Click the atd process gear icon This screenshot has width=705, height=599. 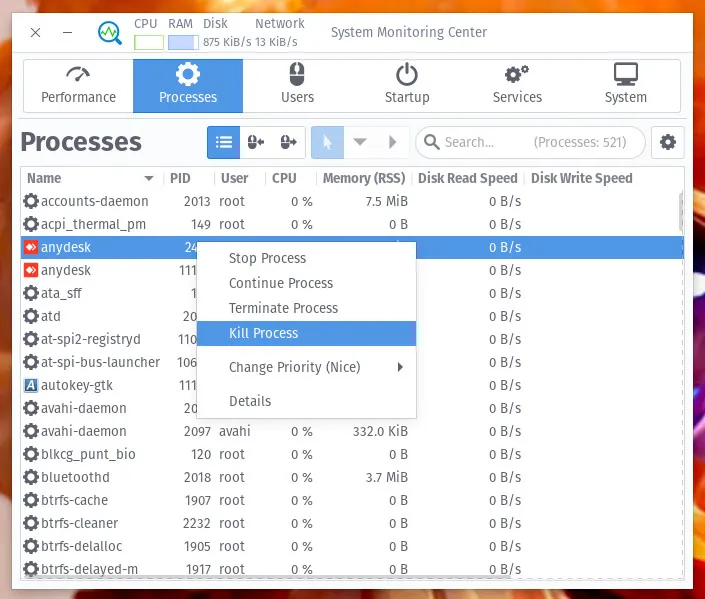31,316
